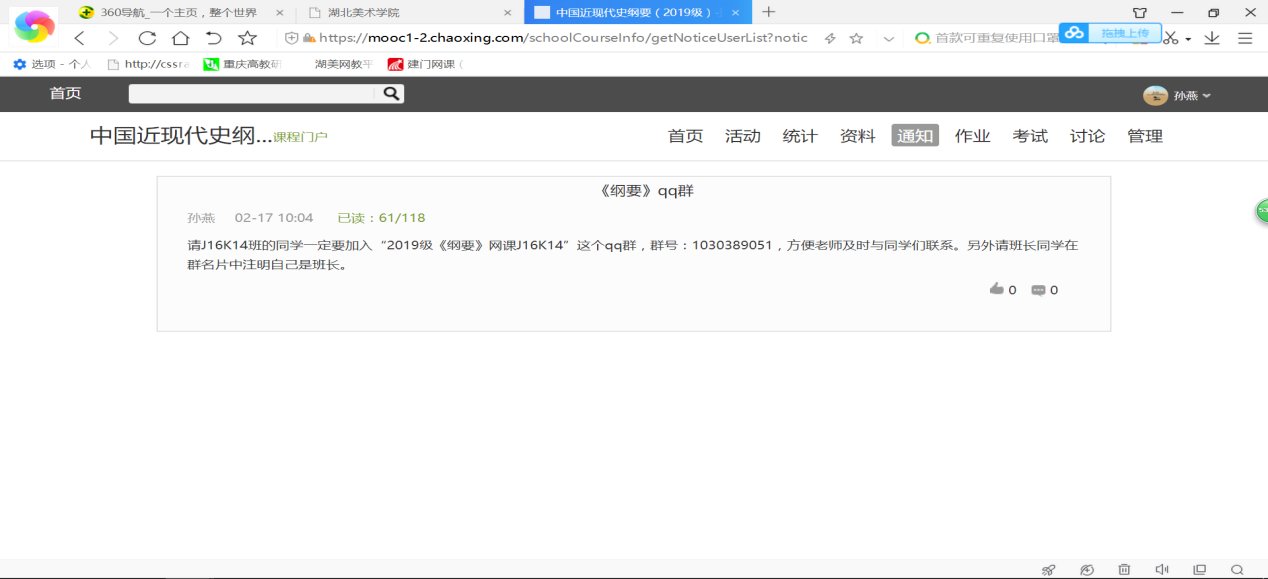Click the star favorites icon beside restore
This screenshot has width=1268, height=579.
tap(247, 38)
